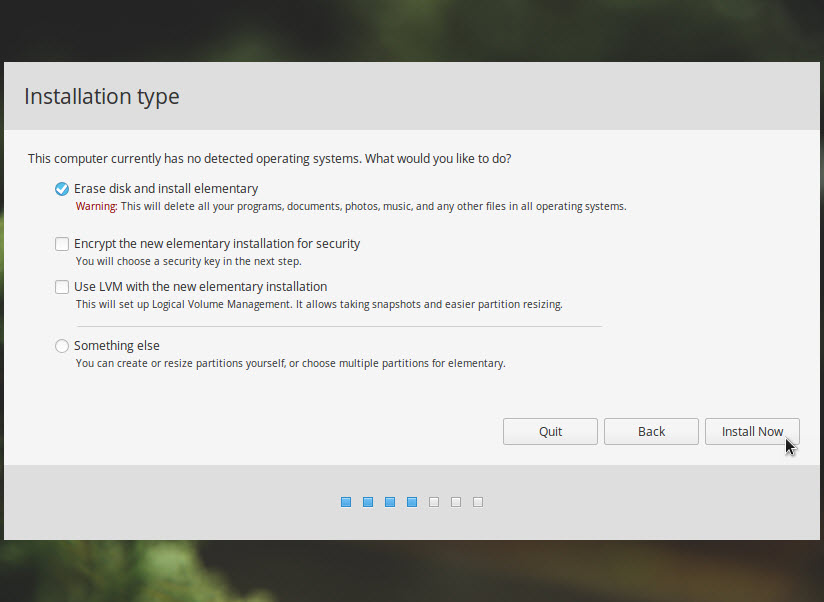
Task: Click the 'Installation type' heading
Action: click(102, 97)
